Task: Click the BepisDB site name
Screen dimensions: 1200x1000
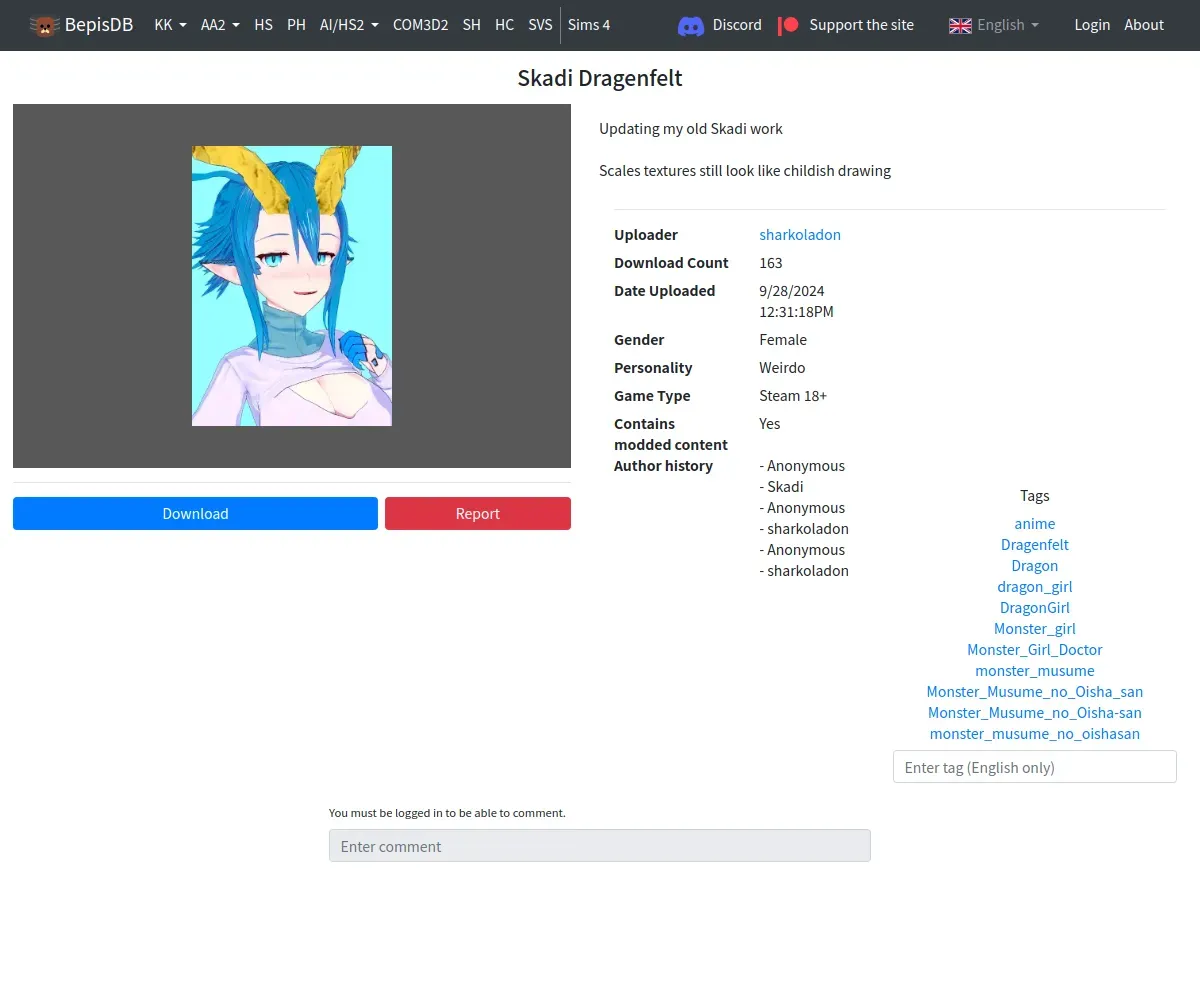Action: [99, 25]
